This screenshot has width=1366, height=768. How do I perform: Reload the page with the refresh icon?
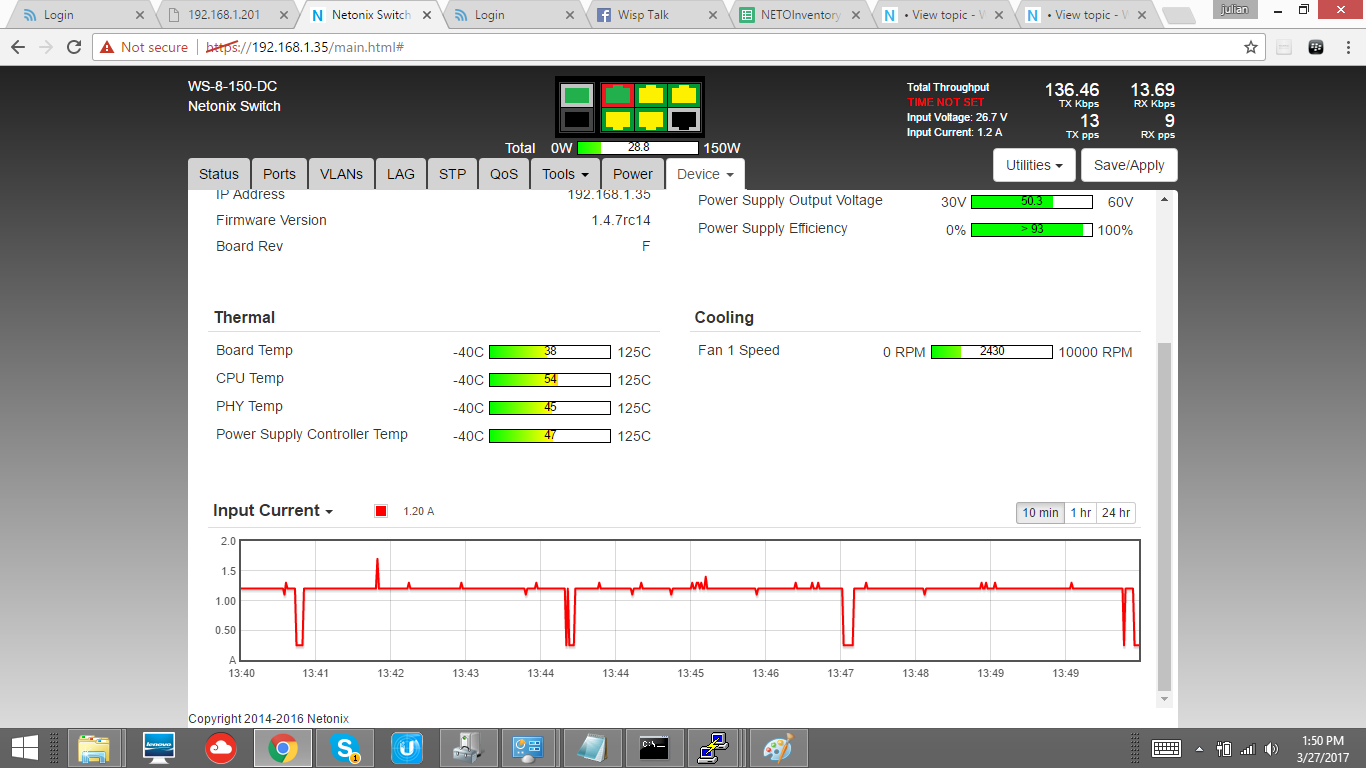point(74,47)
